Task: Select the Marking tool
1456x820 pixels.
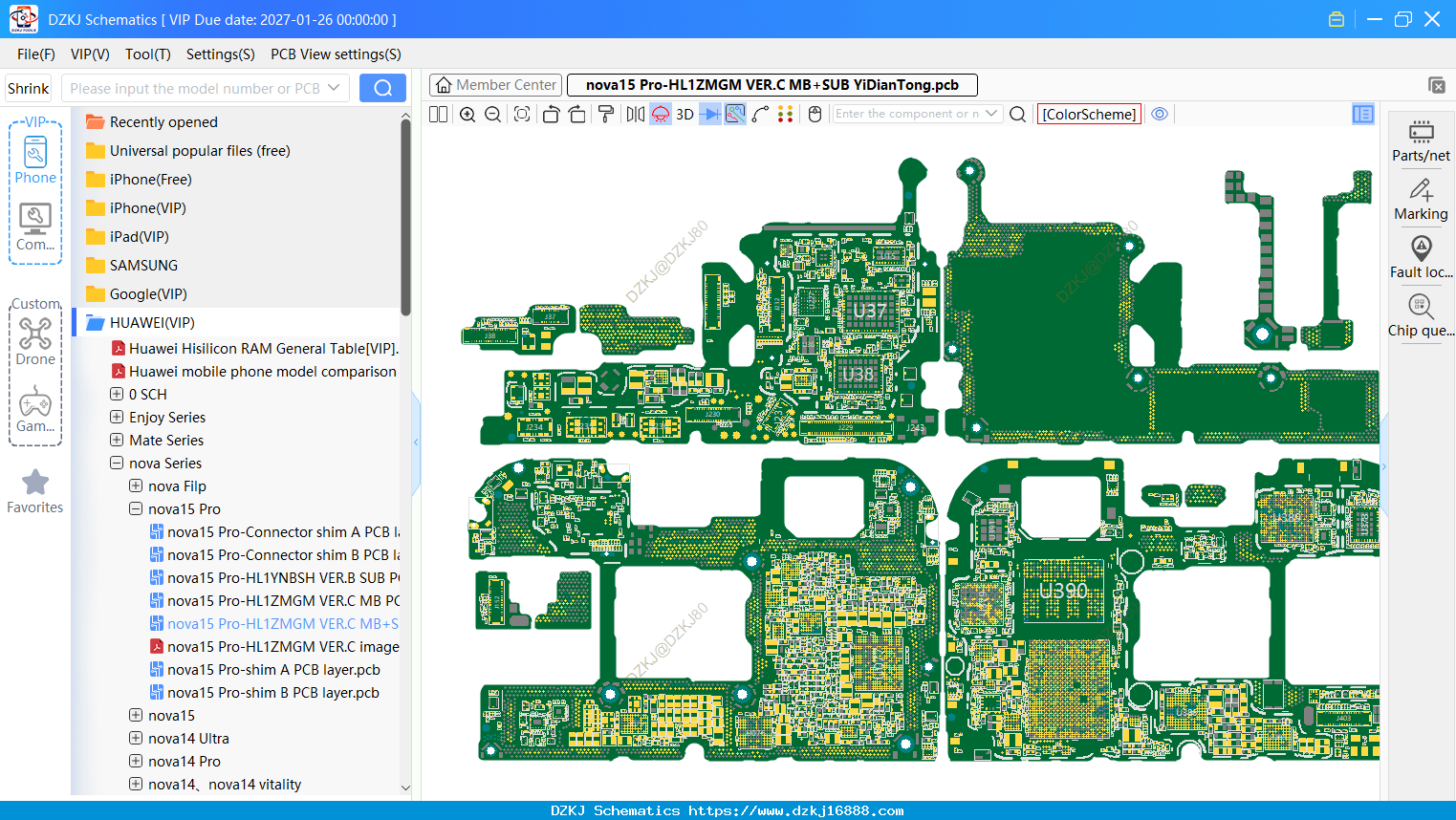Action: (1421, 200)
